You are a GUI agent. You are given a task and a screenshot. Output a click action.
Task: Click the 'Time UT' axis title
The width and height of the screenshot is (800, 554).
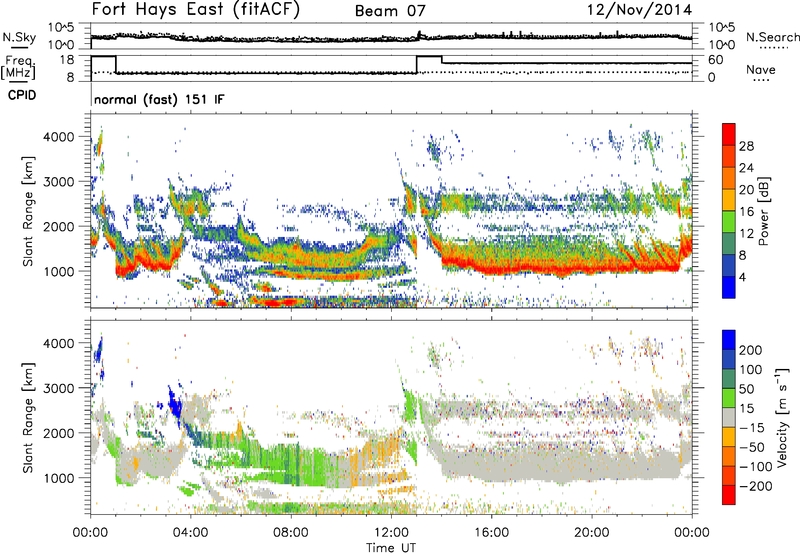click(391, 548)
